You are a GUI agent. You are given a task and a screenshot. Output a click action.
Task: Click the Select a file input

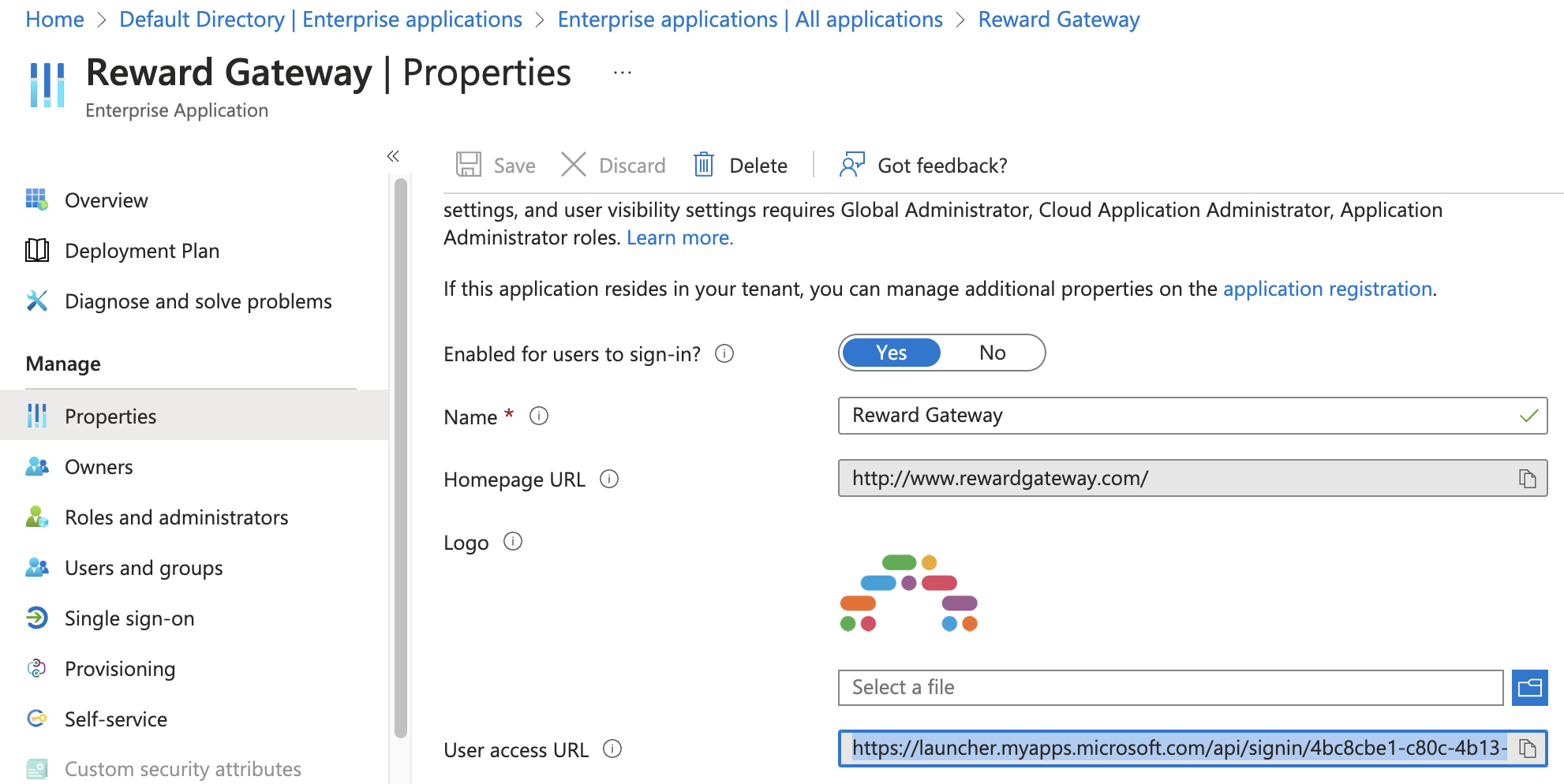[1170, 688]
